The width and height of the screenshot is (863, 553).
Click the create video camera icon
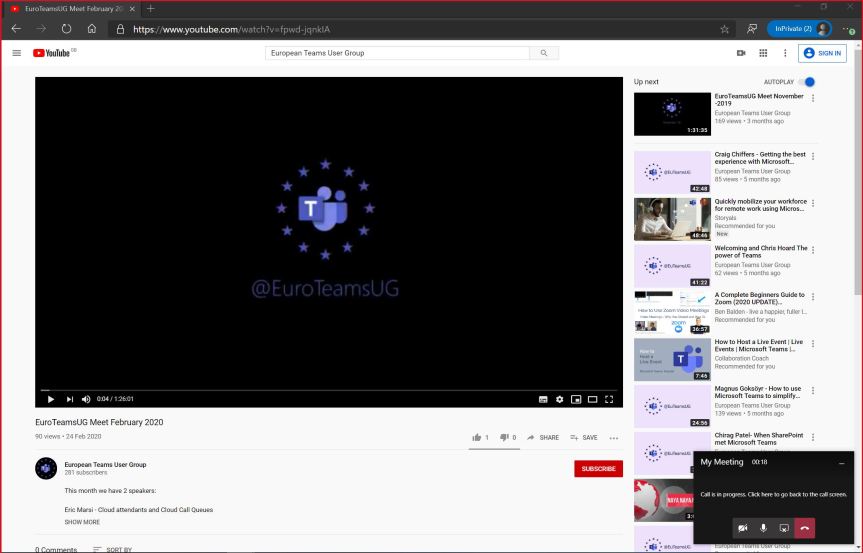[741, 53]
